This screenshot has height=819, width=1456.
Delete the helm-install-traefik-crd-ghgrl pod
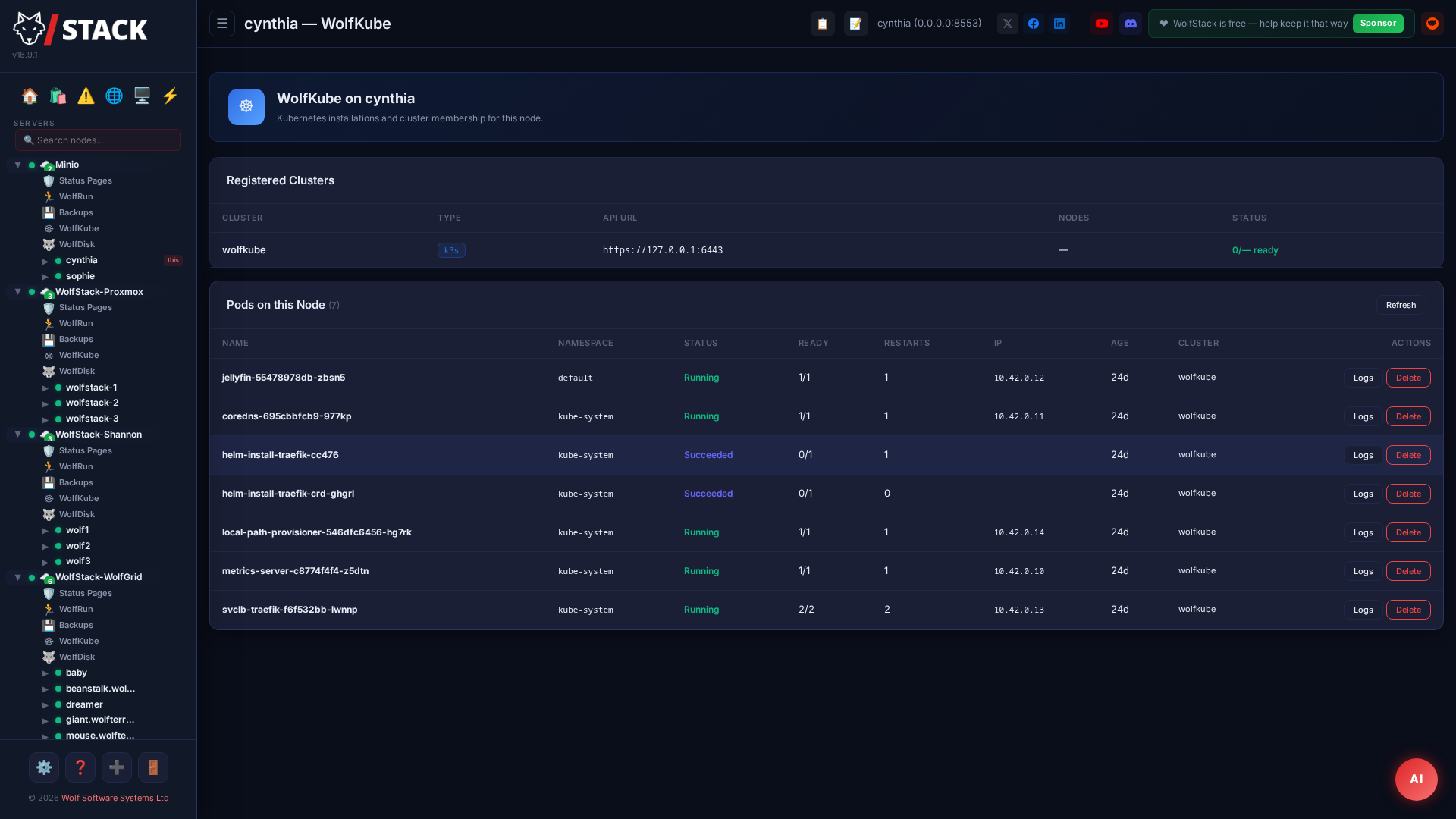point(1408,494)
